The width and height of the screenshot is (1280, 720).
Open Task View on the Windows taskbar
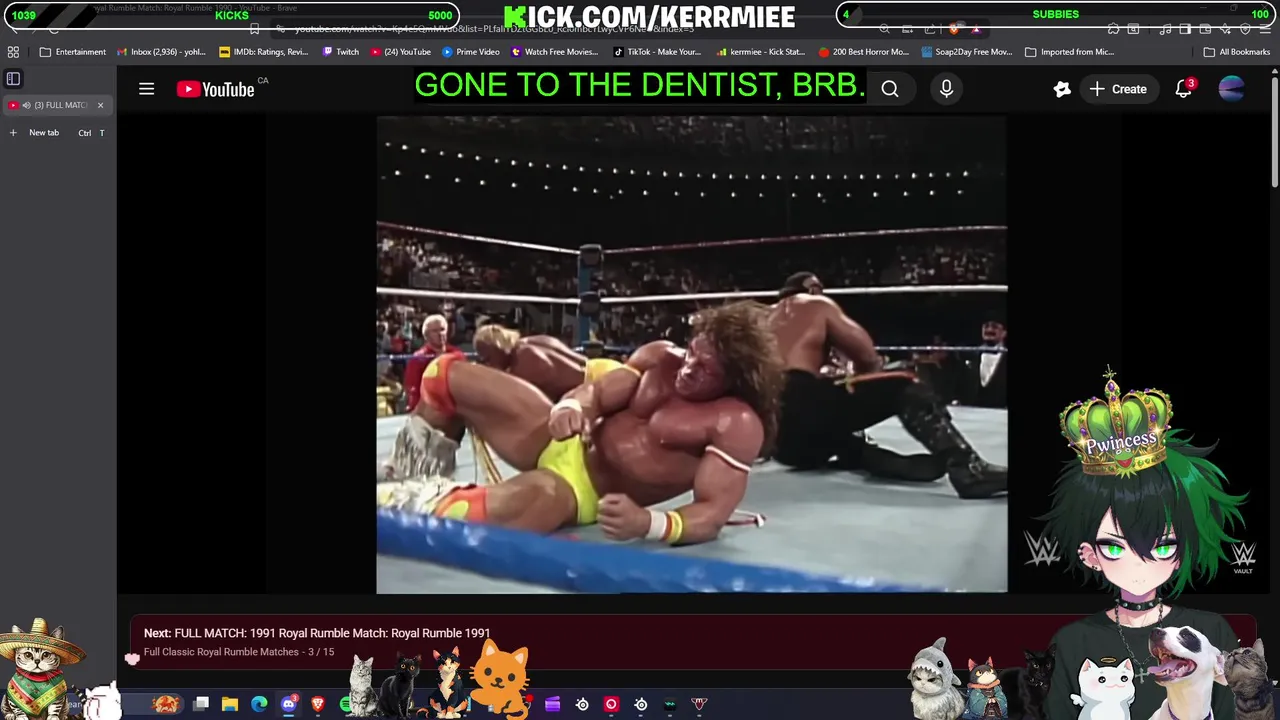(201, 704)
